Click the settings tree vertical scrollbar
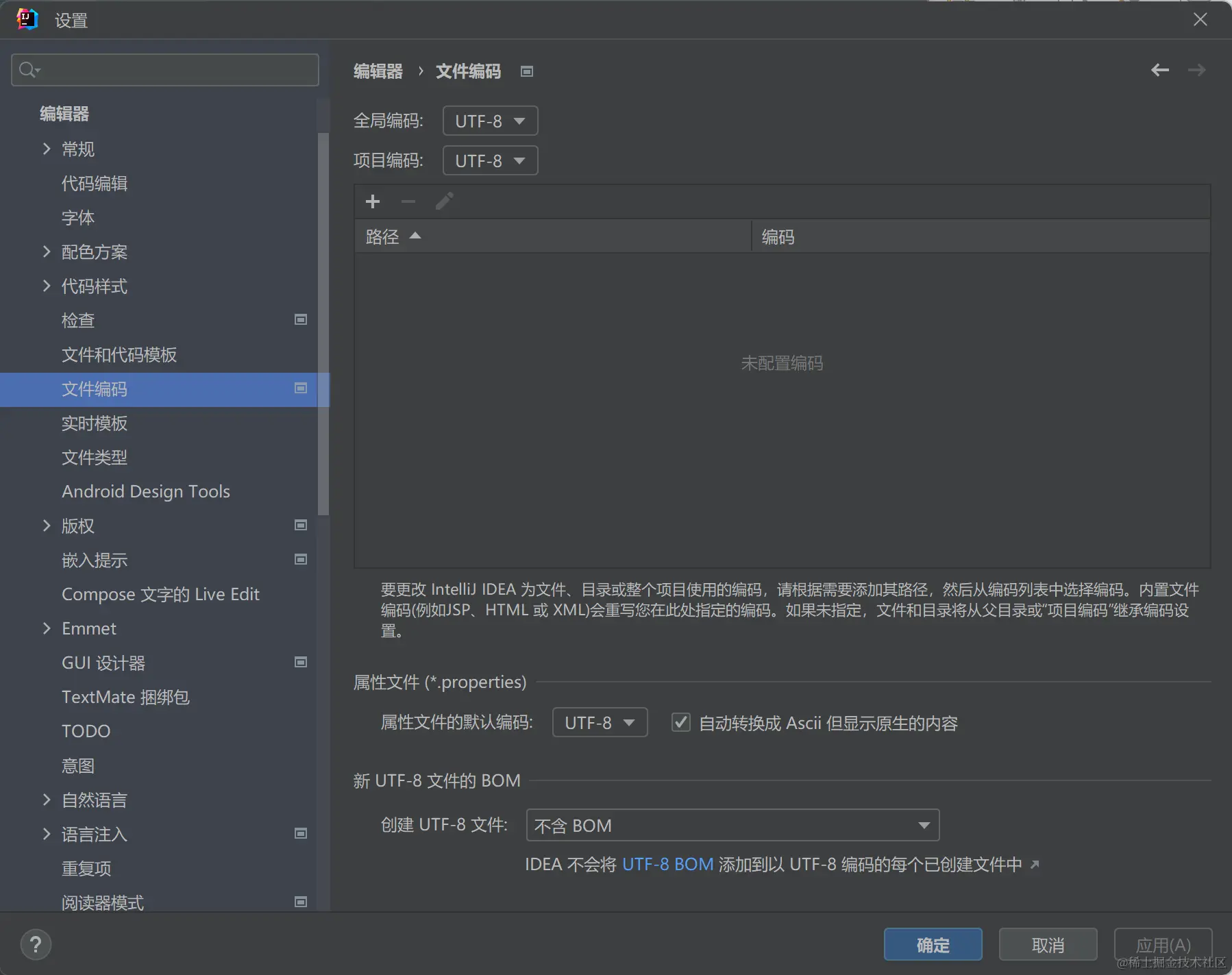The height and width of the screenshot is (975, 1232). [x=323, y=323]
